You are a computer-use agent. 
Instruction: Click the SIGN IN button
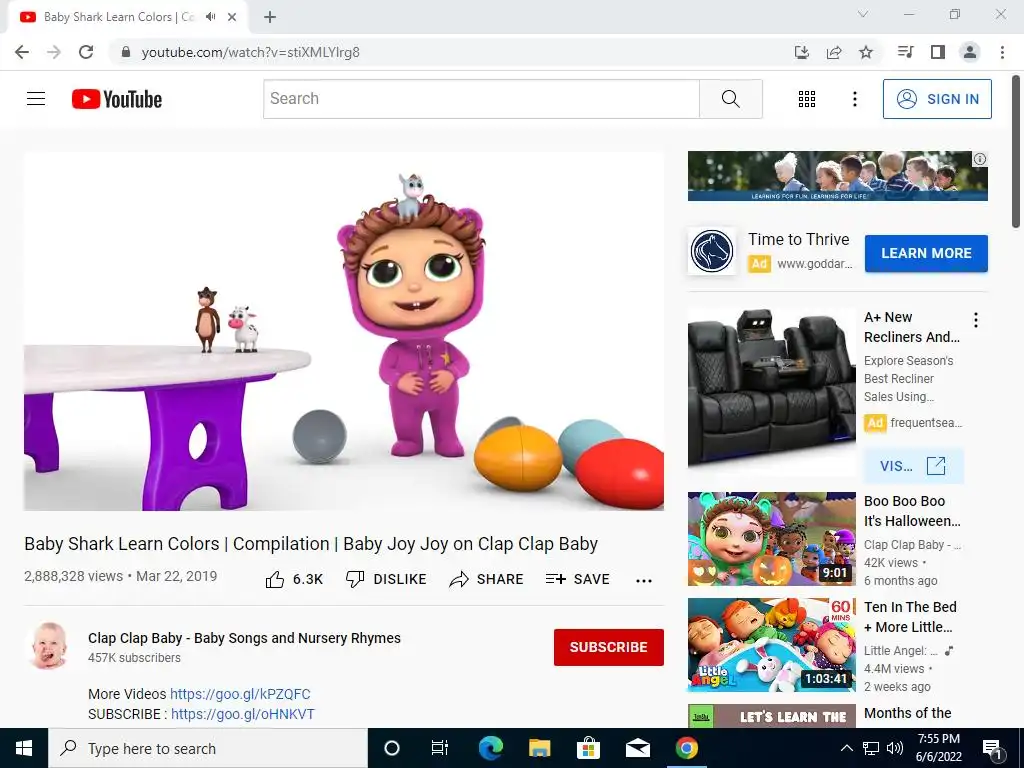tap(937, 99)
